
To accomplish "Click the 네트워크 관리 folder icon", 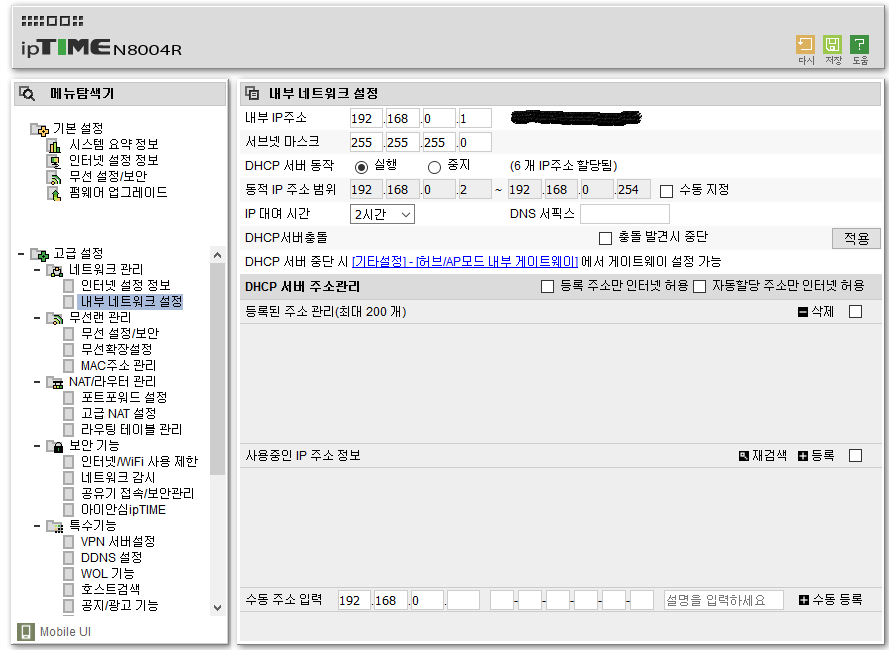I will pos(54,271).
